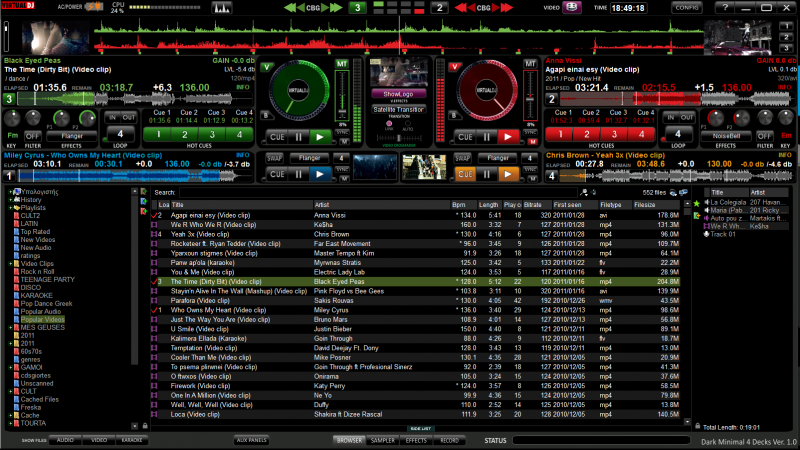Adjust the video crossfader slider
800x450 pixels.
[x=399, y=138]
